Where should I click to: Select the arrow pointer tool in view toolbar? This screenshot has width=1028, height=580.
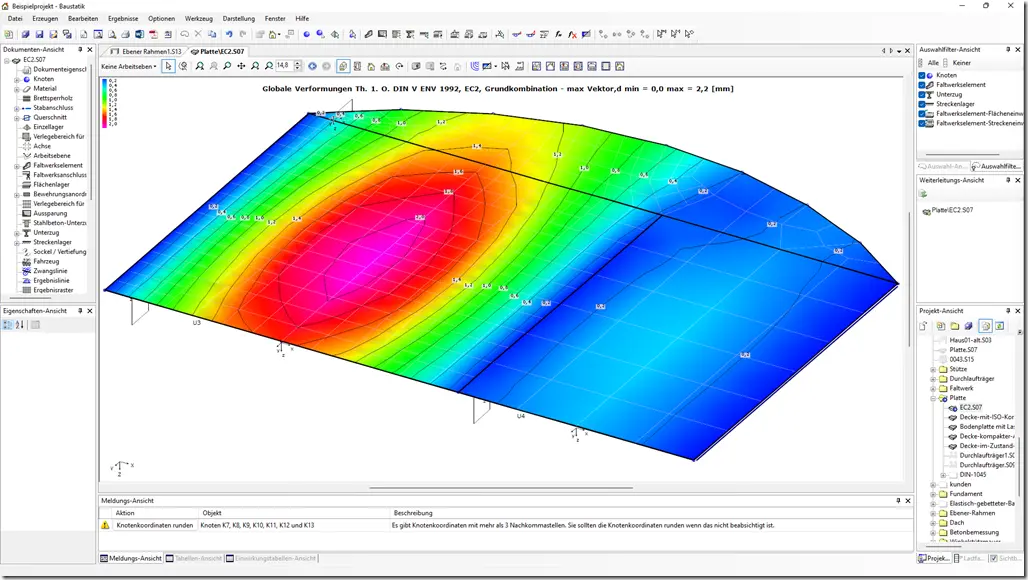pyautogui.click(x=168, y=66)
